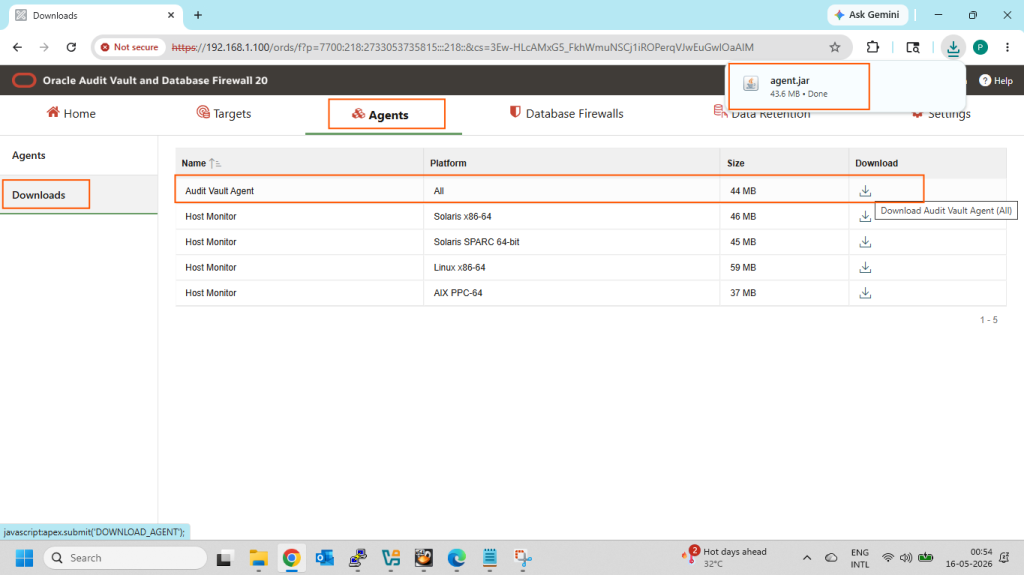Click the Oracle logo icon
1024x575 pixels.
pyautogui.click(x=24, y=80)
